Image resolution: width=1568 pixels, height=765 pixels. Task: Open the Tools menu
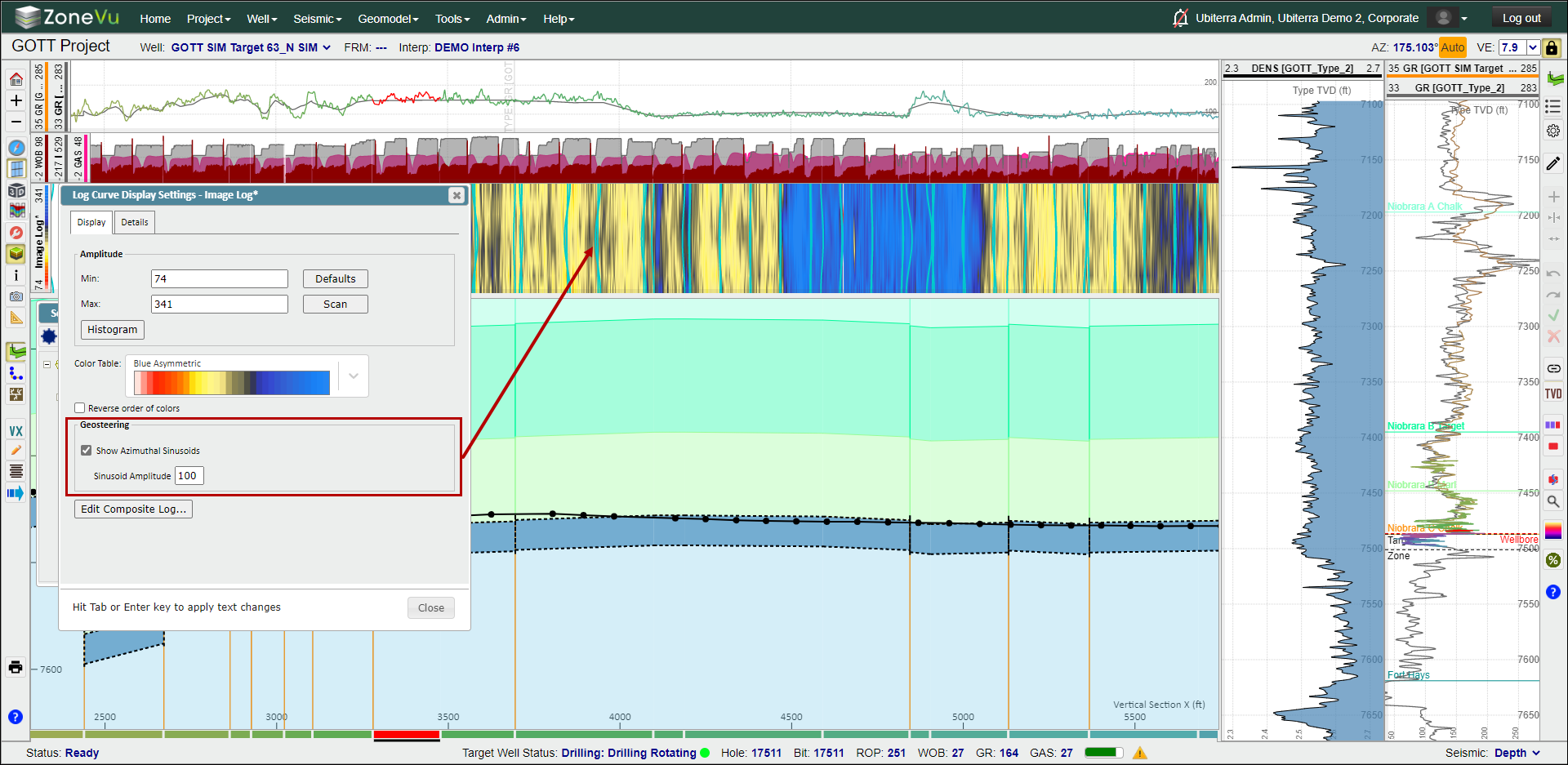(452, 19)
